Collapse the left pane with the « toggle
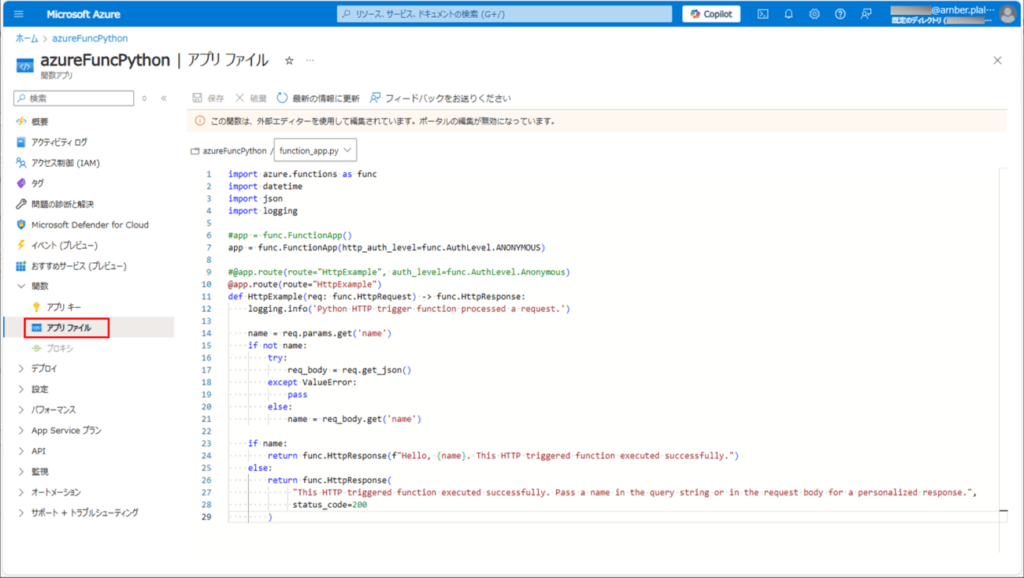Viewport: 1024px width, 578px height. [x=163, y=97]
